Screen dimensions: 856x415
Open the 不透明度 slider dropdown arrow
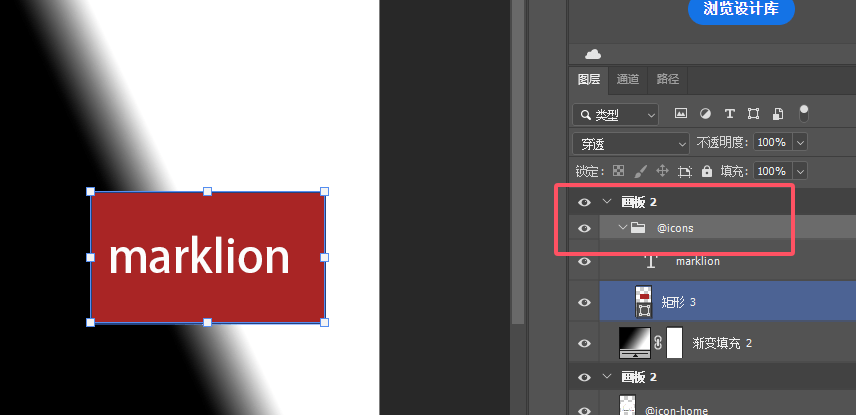[800, 143]
